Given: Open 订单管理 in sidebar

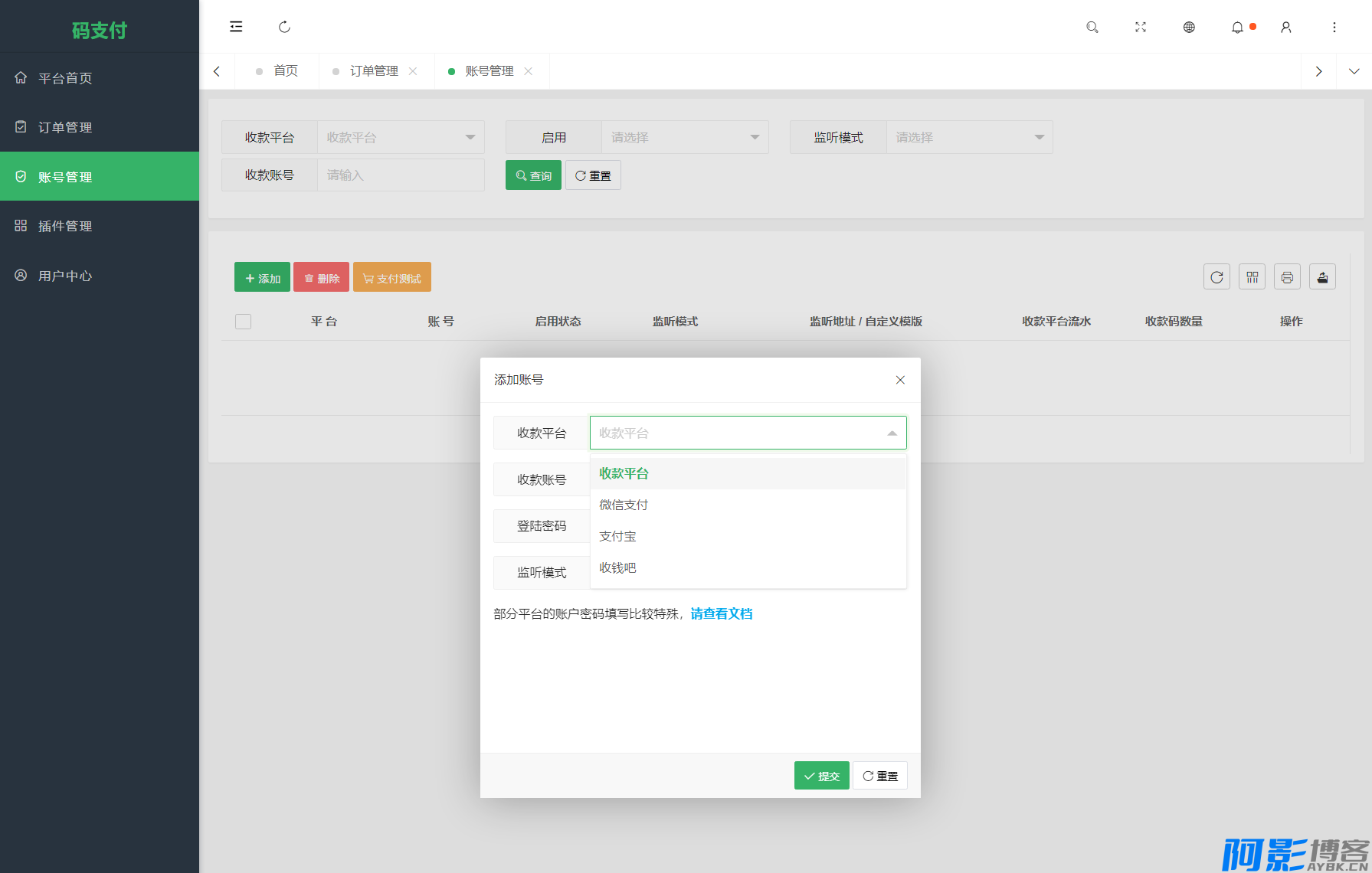Looking at the screenshot, I should tap(100, 127).
